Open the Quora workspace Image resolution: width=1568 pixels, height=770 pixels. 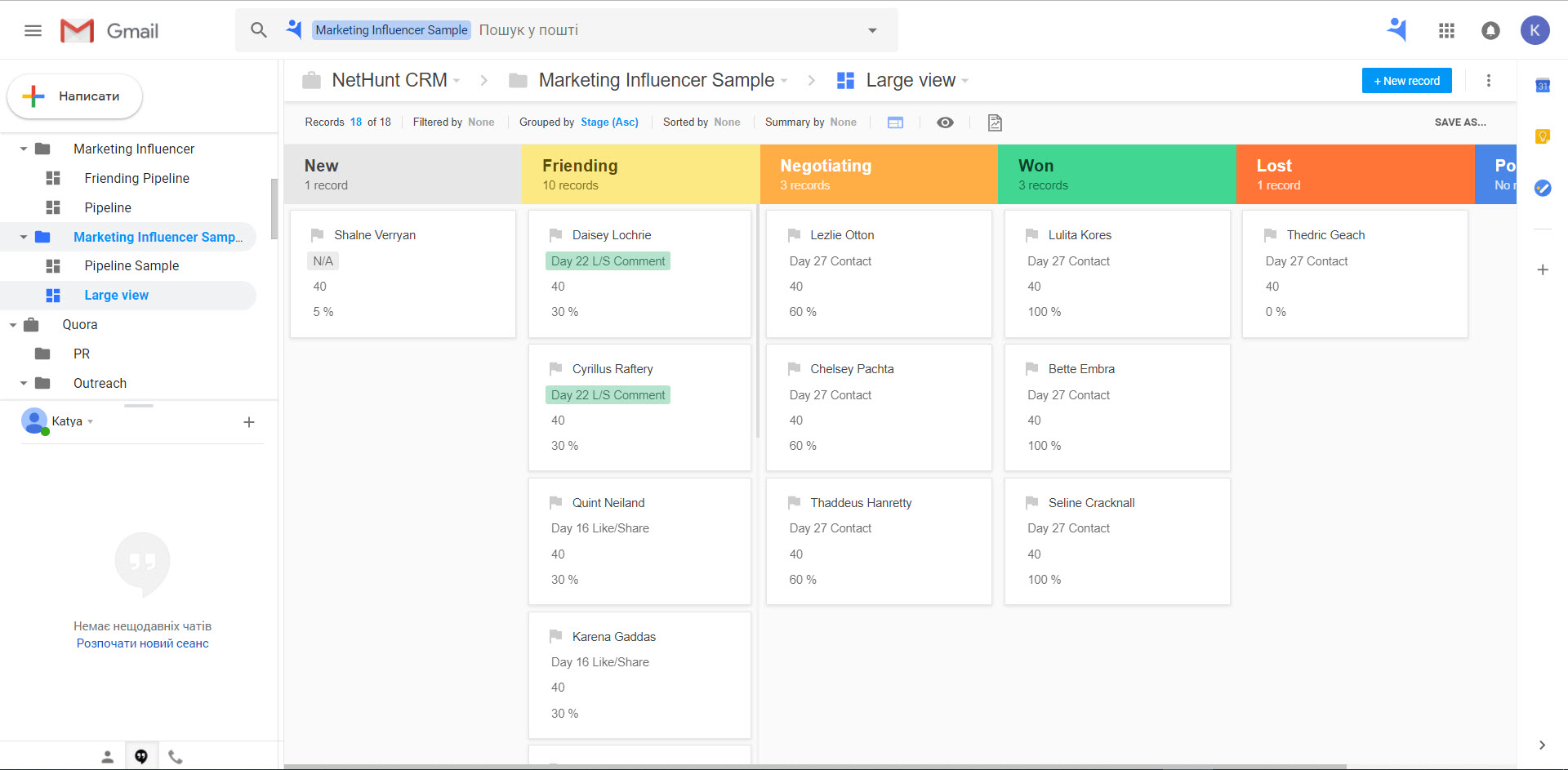pos(79,324)
